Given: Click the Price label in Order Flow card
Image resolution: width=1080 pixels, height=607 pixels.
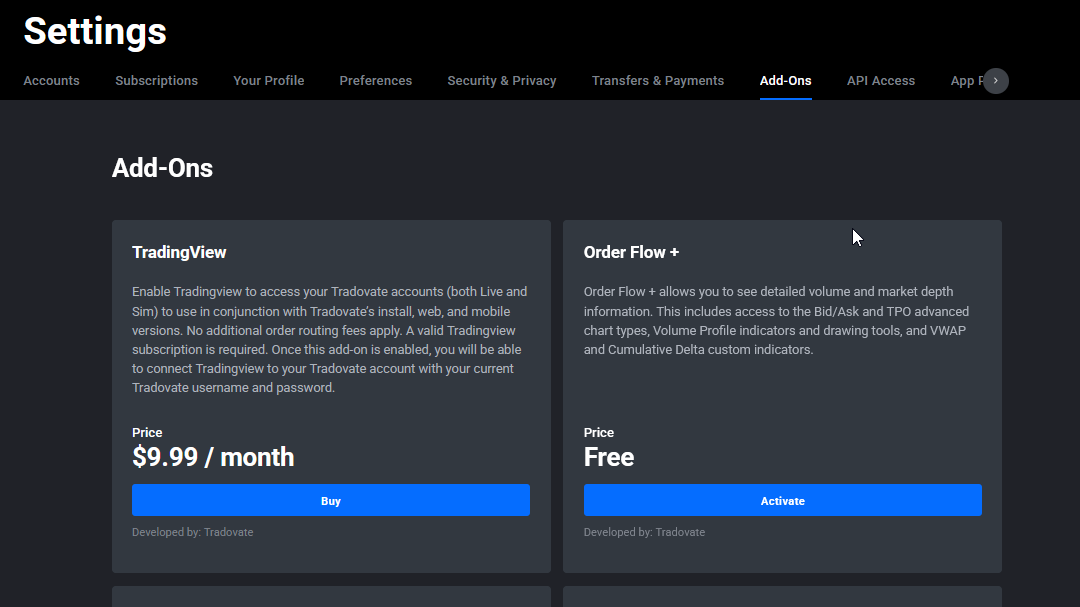Looking at the screenshot, I should click(x=599, y=433).
